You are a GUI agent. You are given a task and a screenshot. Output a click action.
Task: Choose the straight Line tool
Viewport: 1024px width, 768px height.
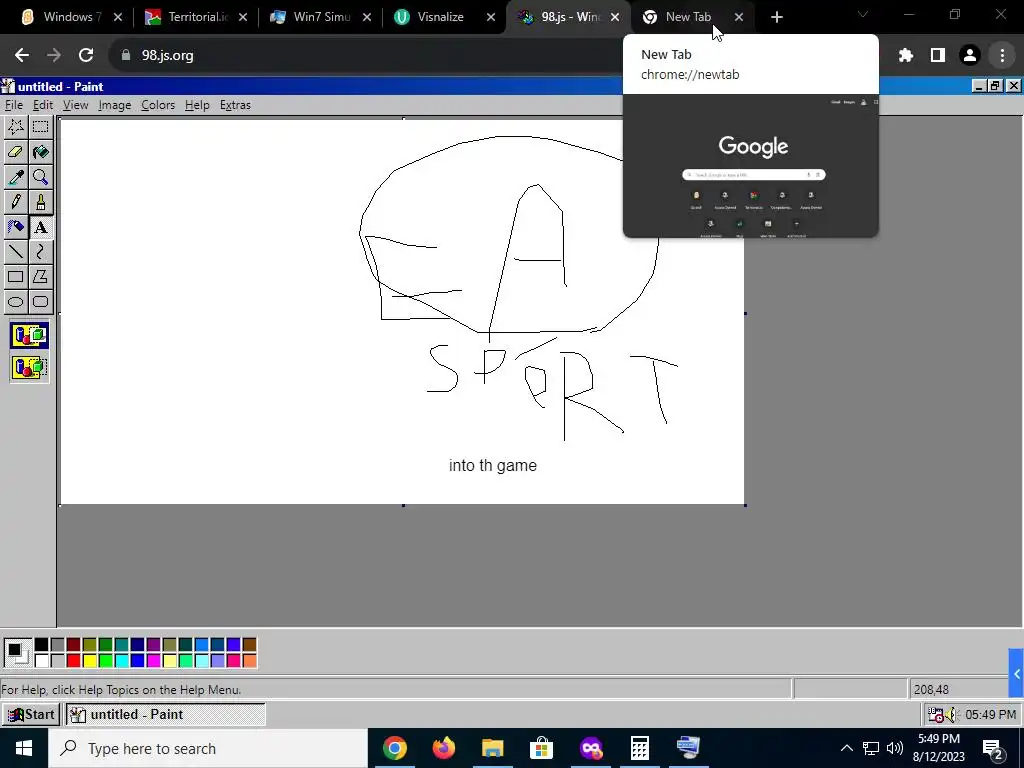point(16,251)
